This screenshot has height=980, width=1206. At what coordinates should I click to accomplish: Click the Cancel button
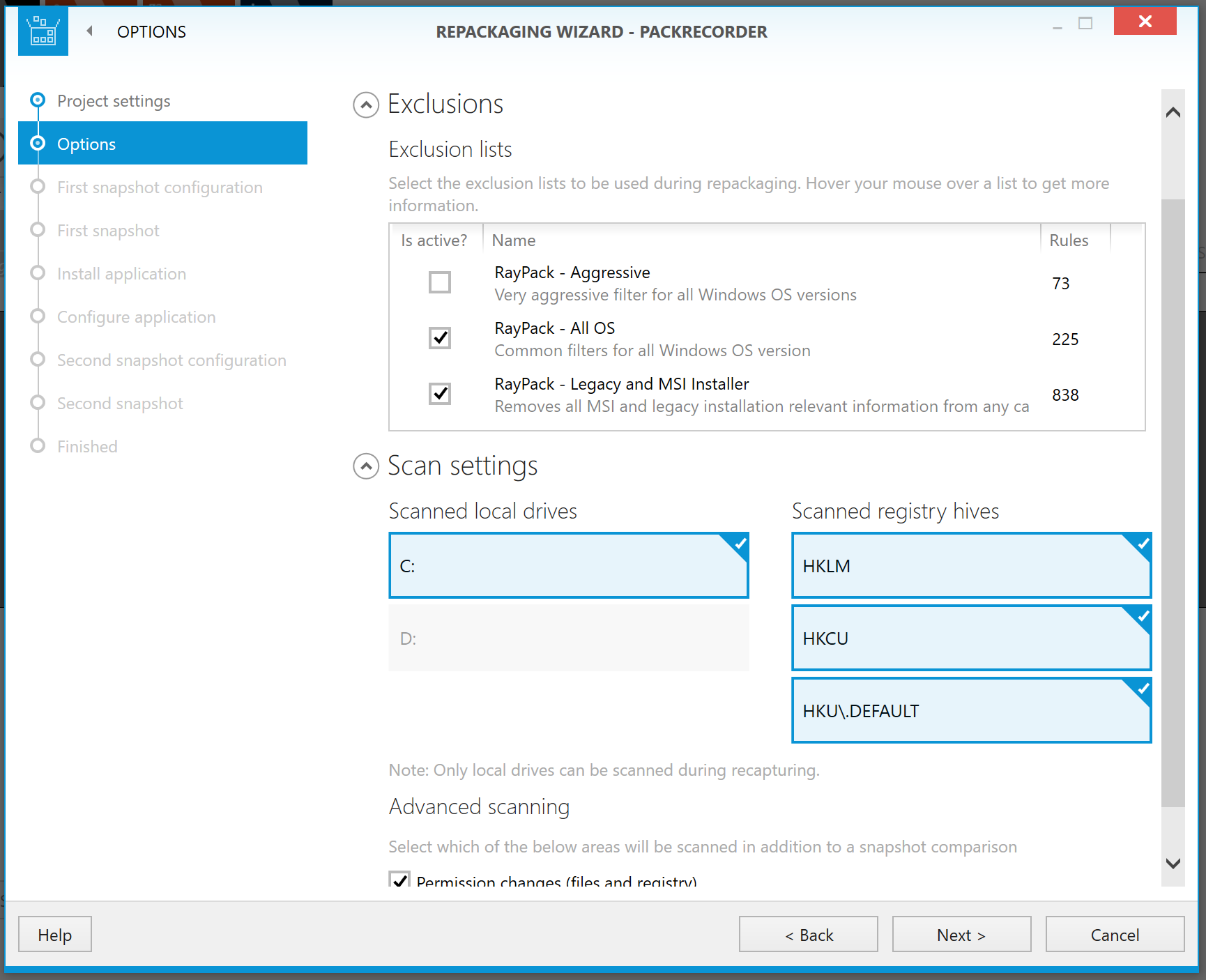pos(1115,934)
